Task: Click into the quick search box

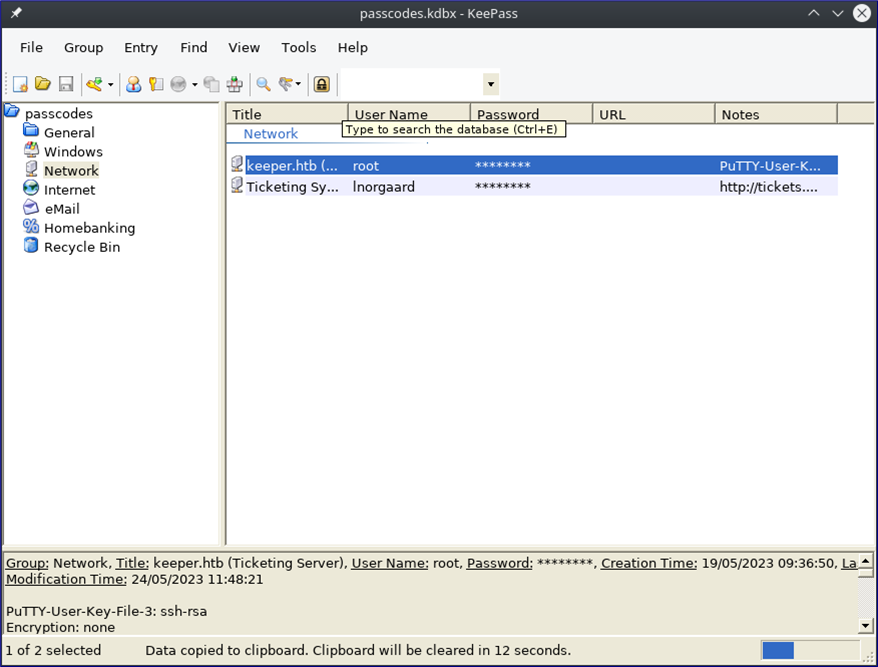Action: pyautogui.click(x=412, y=85)
